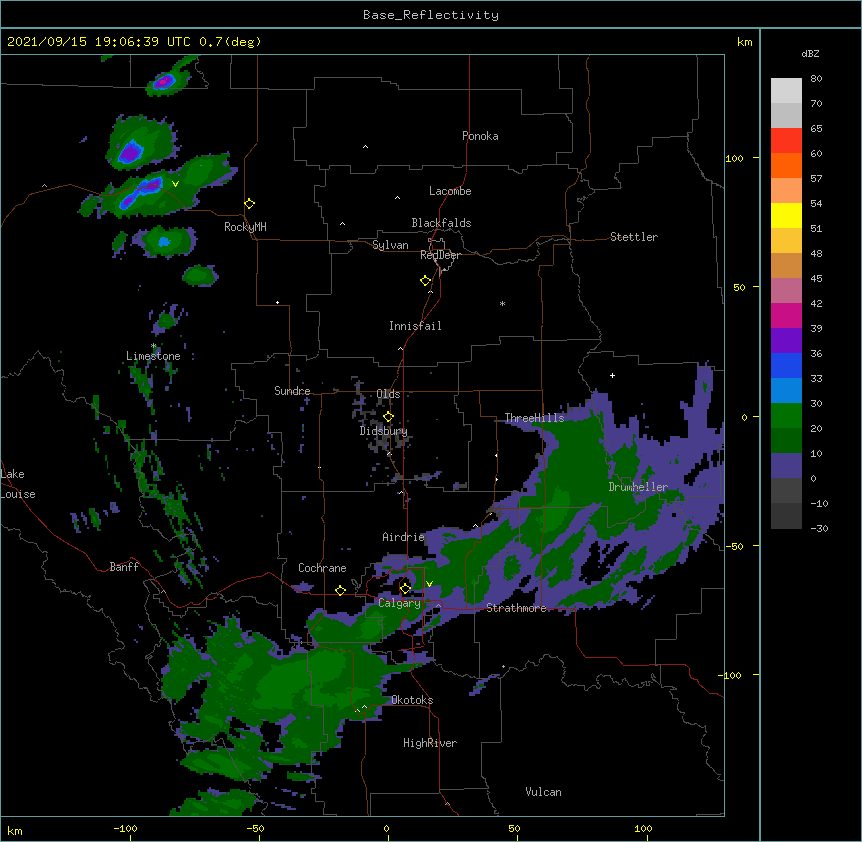Click the 100 km tick on right axis
Screen dimensions: 862x842
pos(734,158)
